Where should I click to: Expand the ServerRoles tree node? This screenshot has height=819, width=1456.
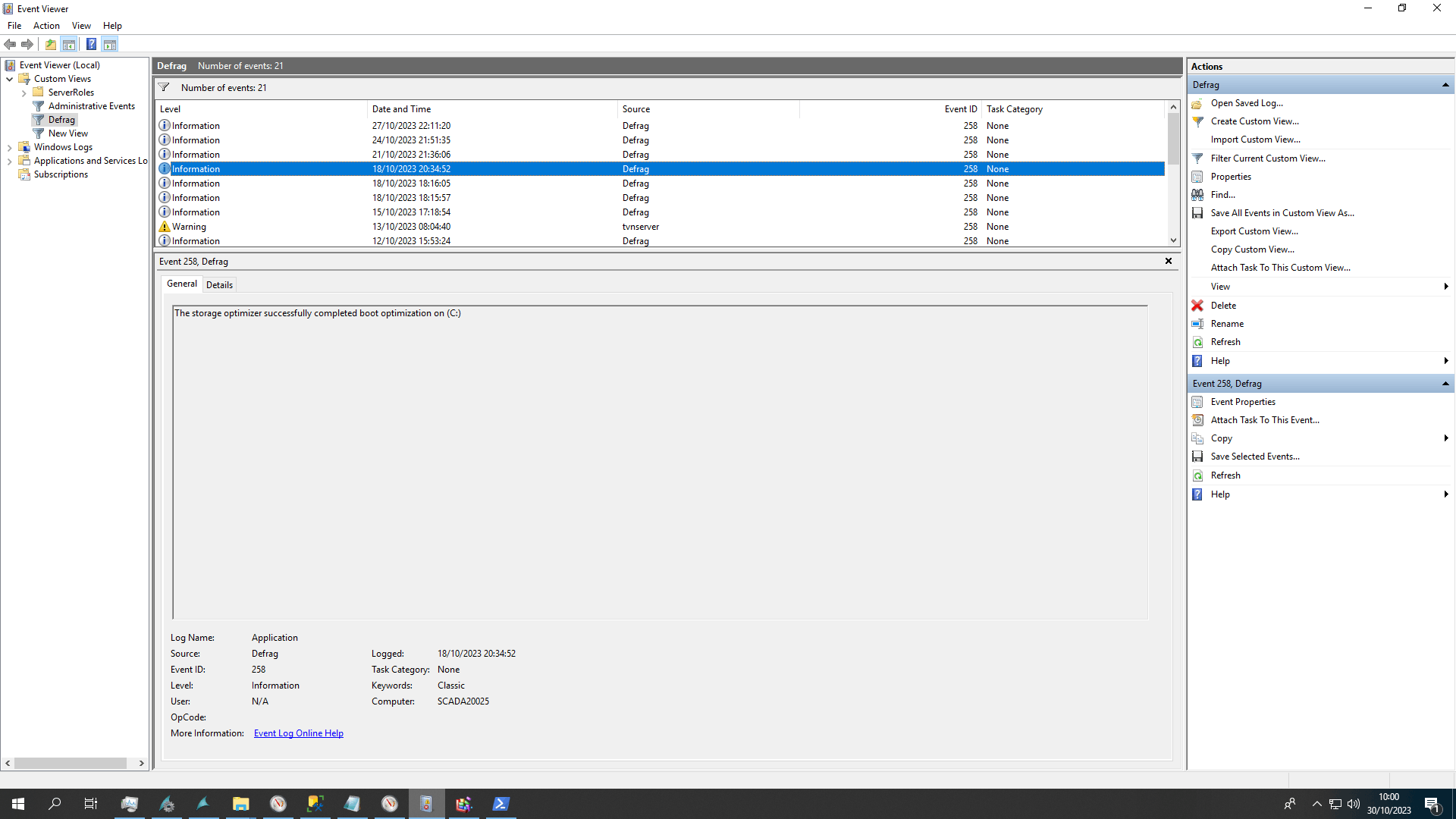pyautogui.click(x=24, y=93)
